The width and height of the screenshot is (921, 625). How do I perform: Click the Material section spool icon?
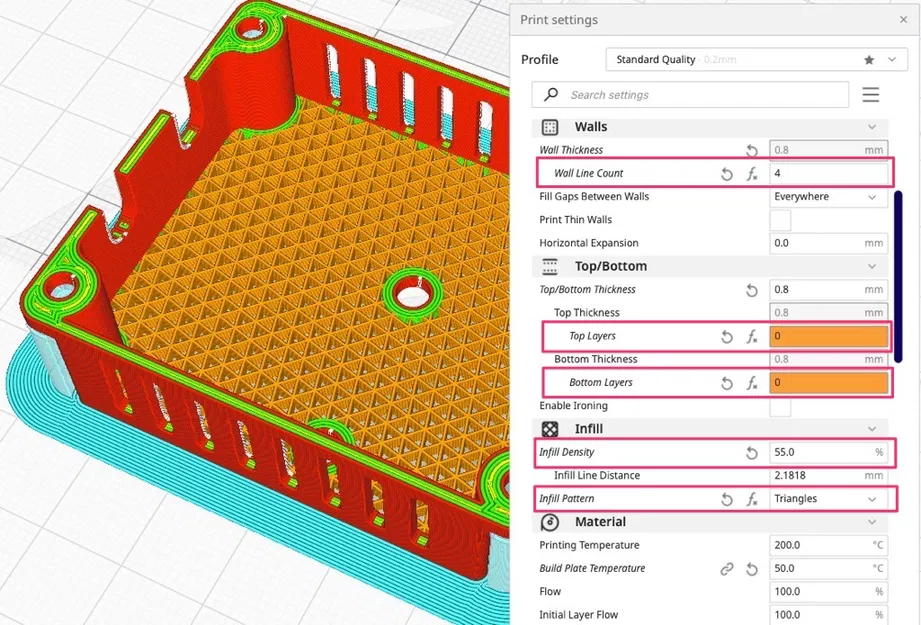click(x=550, y=522)
